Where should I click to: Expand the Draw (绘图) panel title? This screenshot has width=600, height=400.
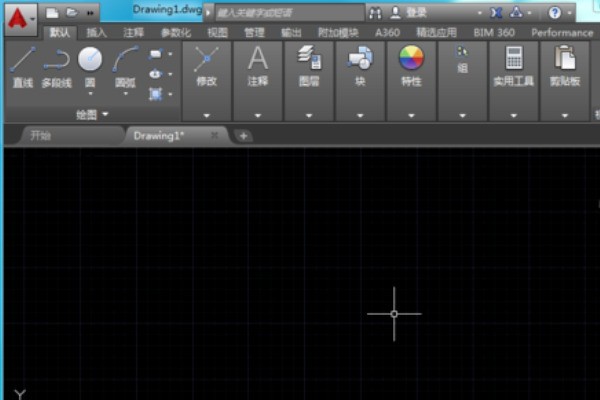click(91, 115)
